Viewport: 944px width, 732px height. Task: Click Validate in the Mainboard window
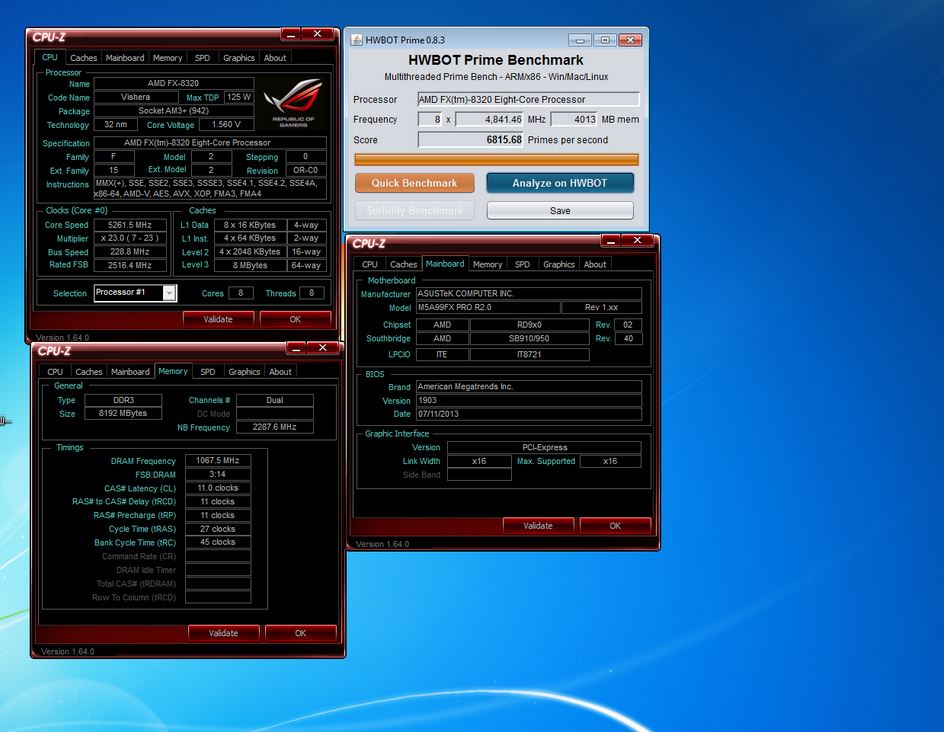coord(538,526)
